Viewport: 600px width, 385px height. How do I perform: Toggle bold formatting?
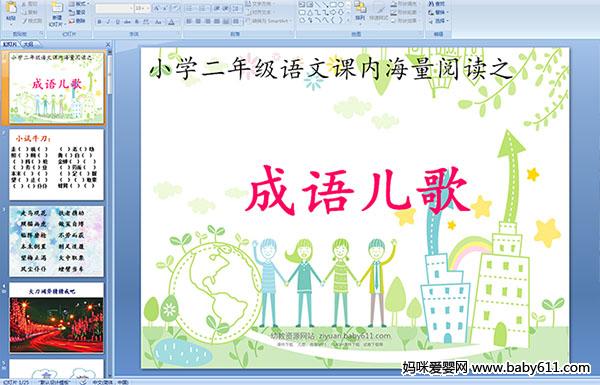pos(99,22)
